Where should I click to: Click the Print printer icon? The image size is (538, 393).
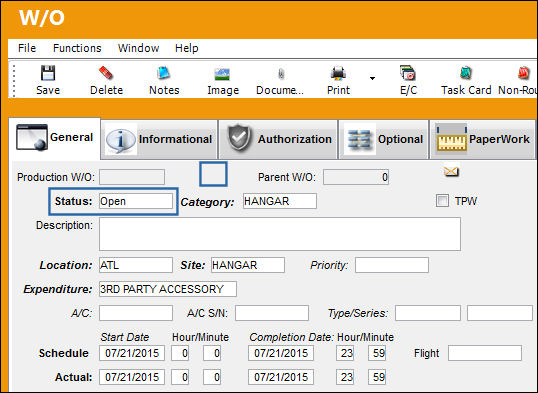(338, 73)
